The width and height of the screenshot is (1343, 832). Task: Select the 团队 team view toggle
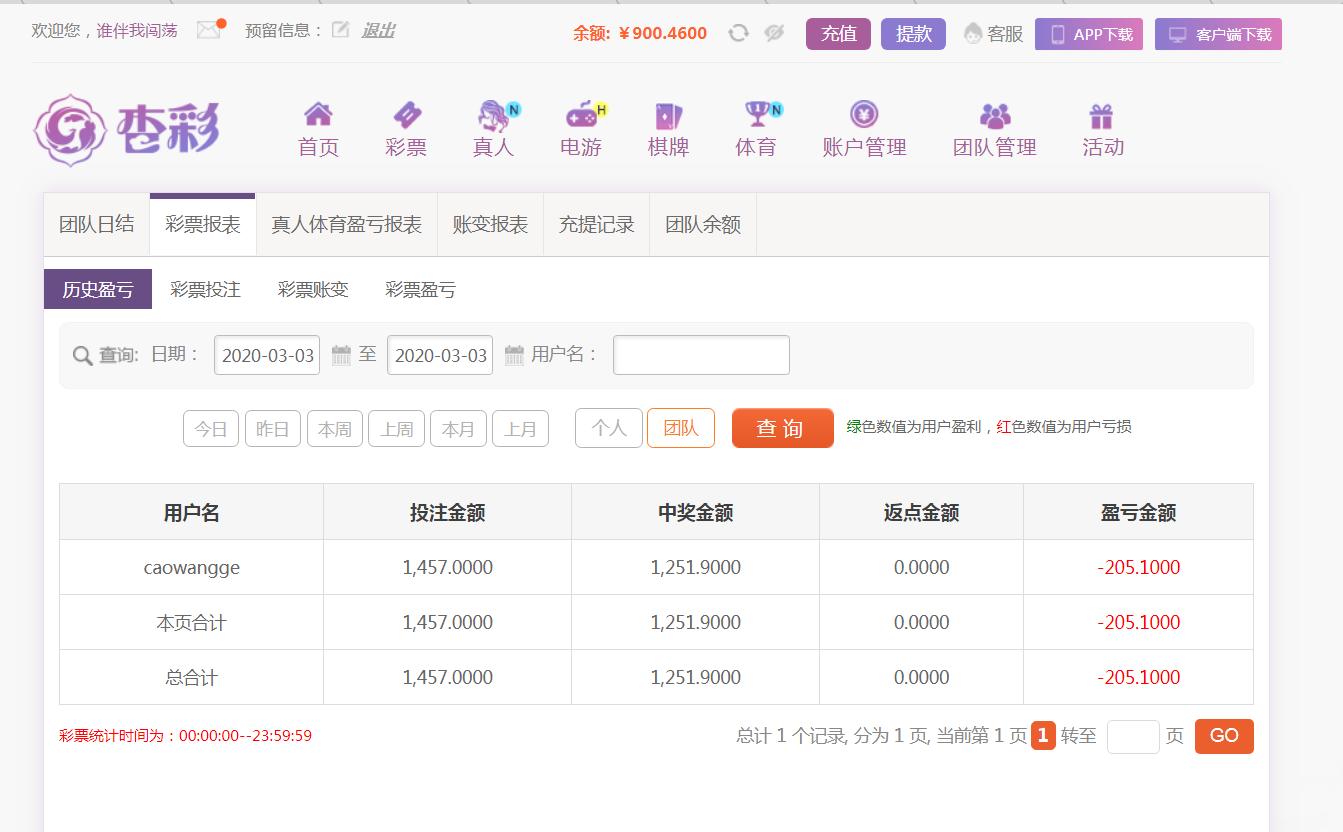pyautogui.click(x=680, y=428)
